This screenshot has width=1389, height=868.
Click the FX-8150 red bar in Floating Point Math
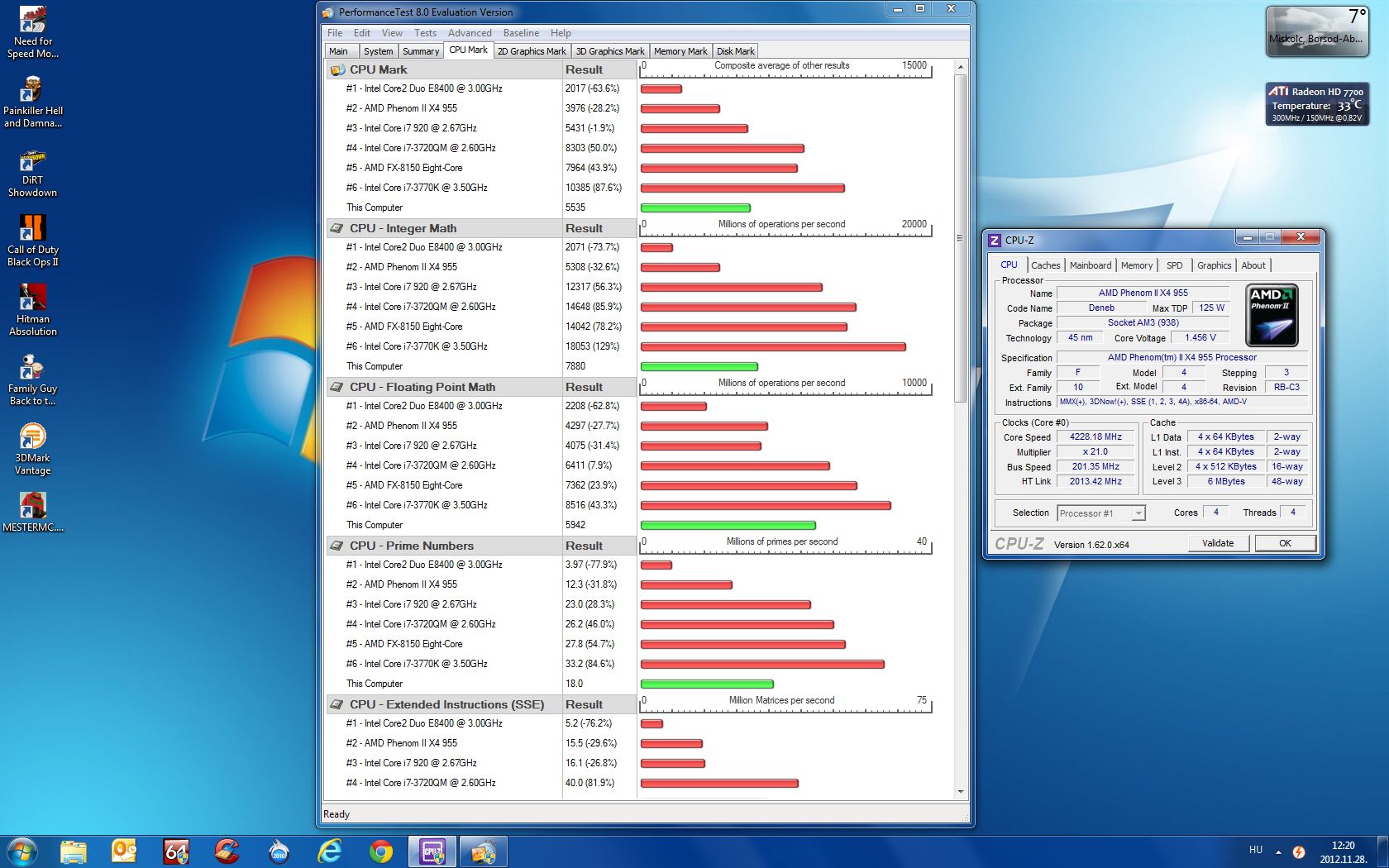[749, 485]
